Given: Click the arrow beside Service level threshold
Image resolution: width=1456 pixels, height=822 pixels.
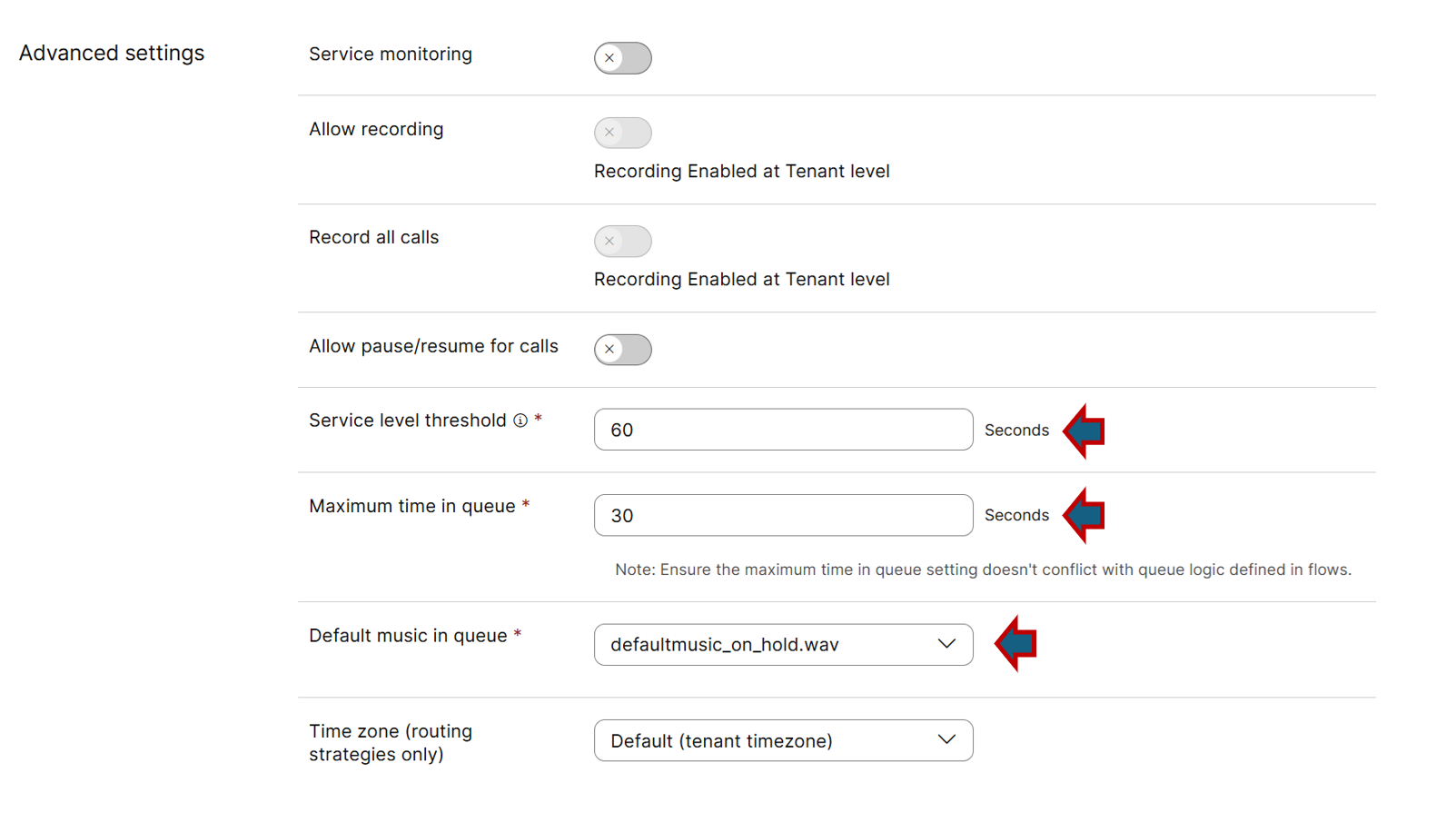Looking at the screenshot, I should pos(1085,431).
